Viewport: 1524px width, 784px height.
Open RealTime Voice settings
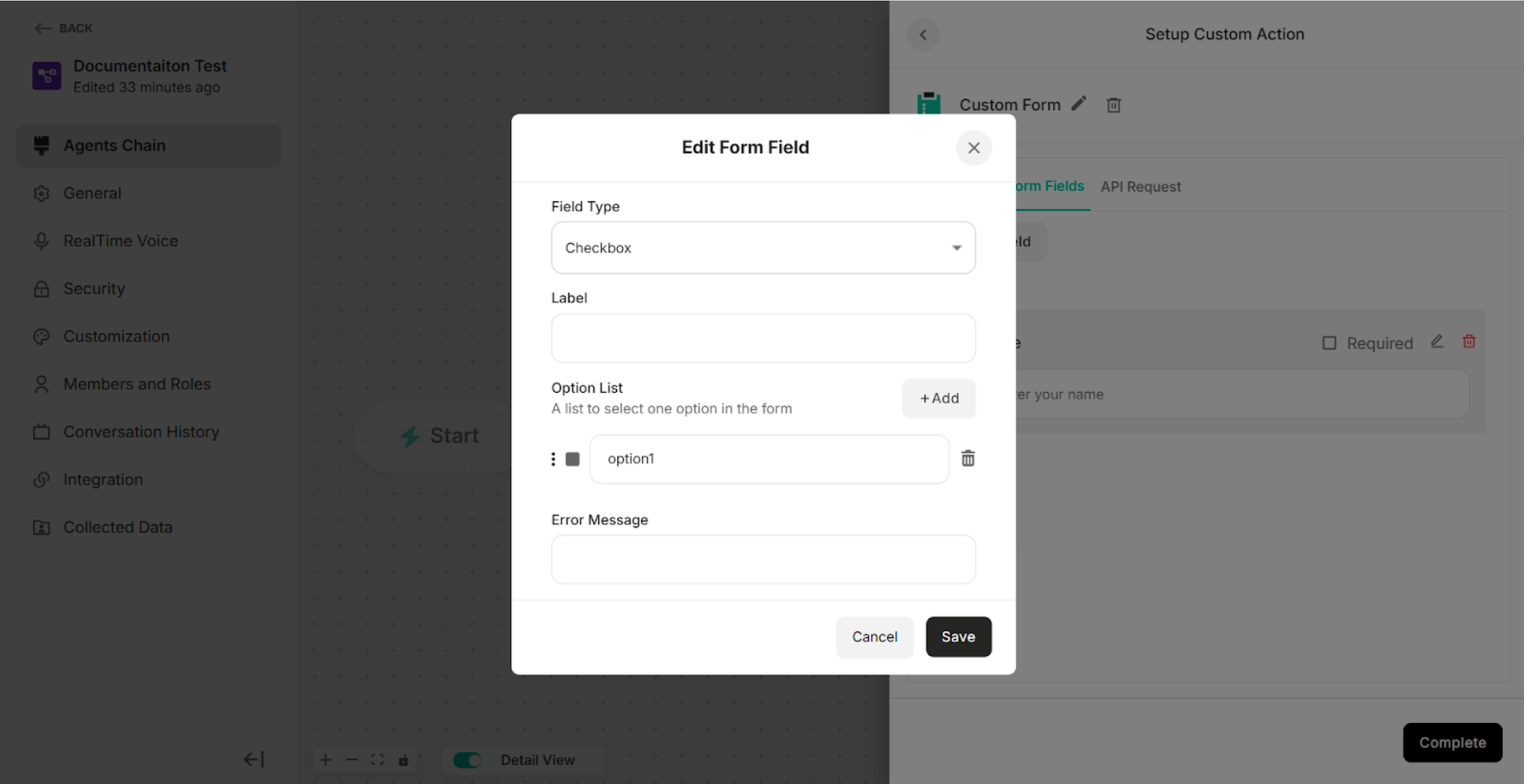click(x=42, y=241)
